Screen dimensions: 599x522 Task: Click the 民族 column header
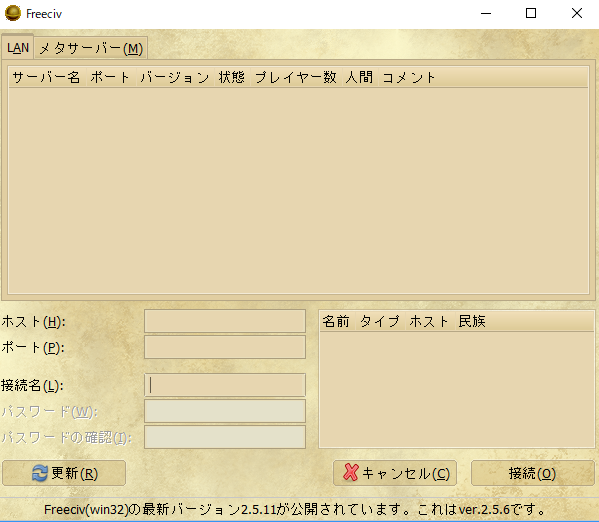pos(524,321)
